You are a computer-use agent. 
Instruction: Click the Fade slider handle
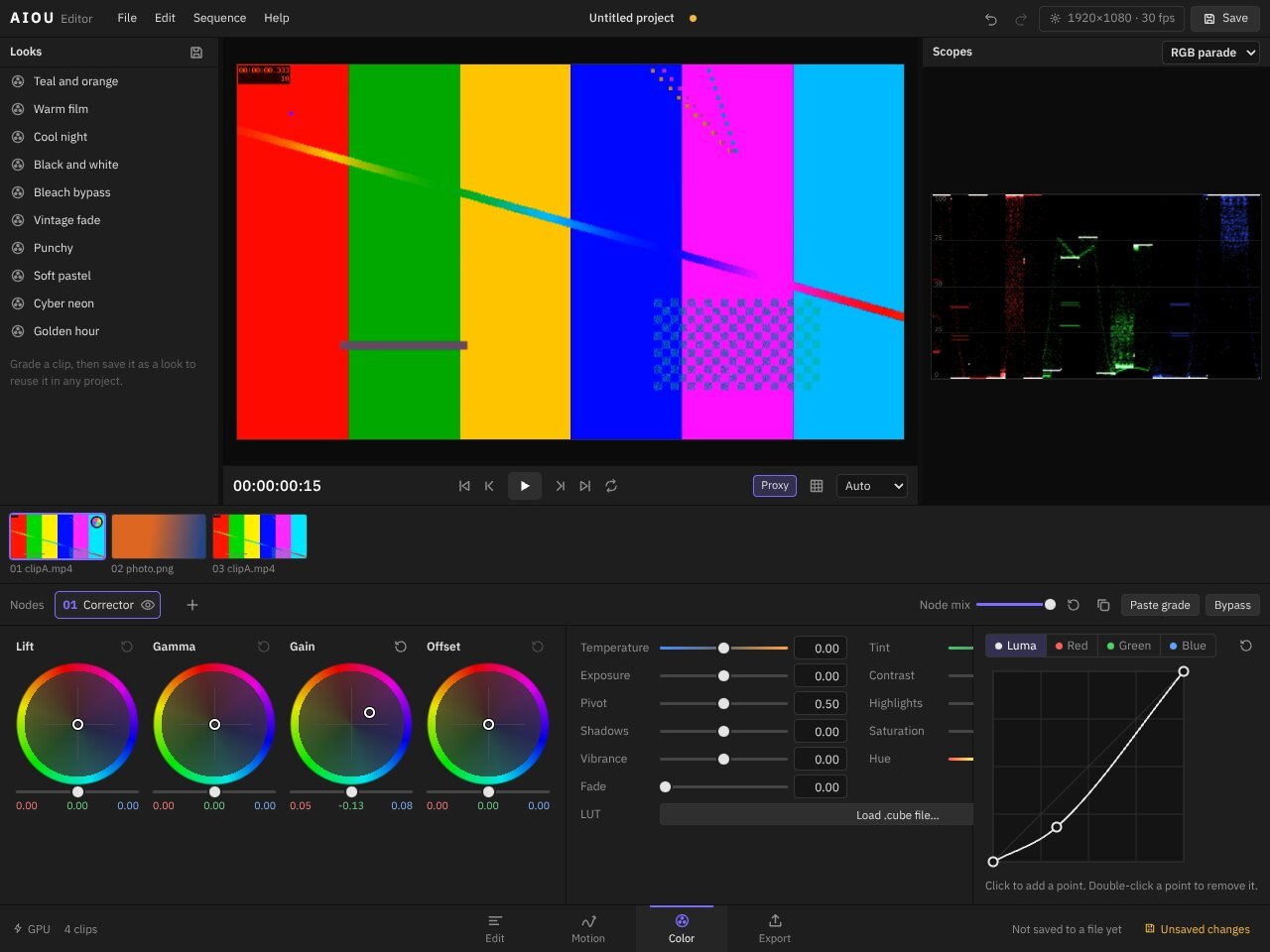666,786
